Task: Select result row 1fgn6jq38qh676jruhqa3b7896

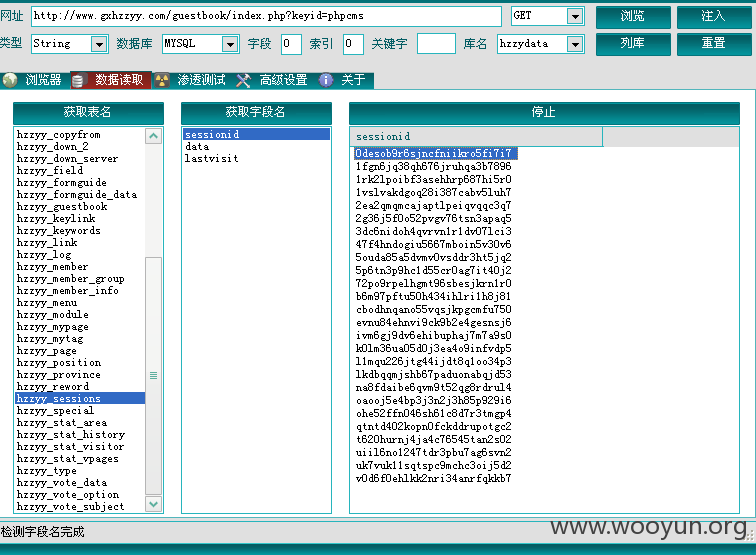Action: 433,166
